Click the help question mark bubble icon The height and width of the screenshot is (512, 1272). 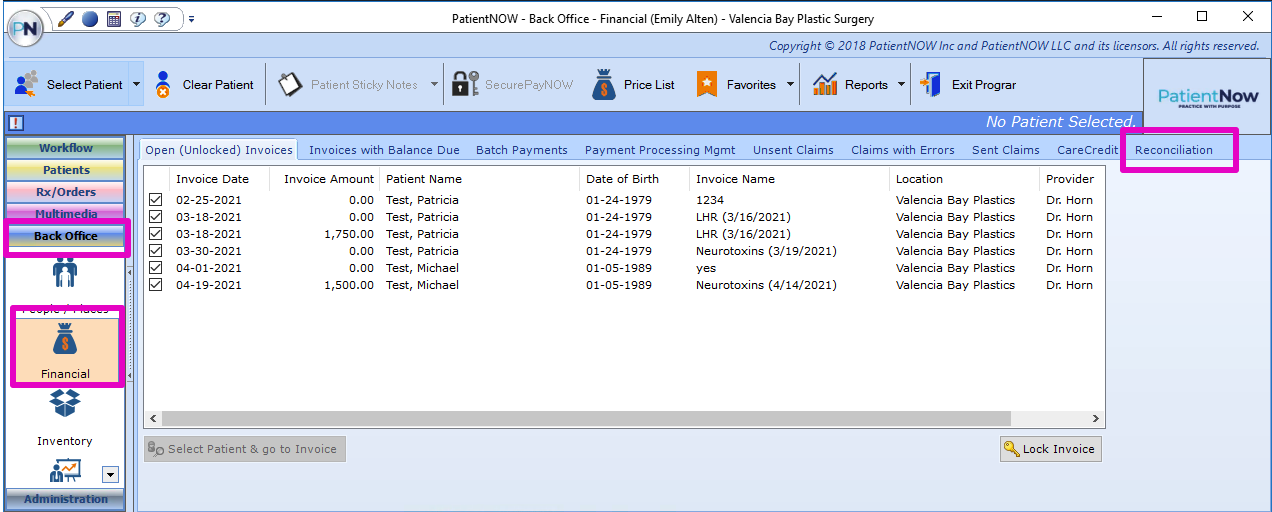pyautogui.click(x=161, y=18)
